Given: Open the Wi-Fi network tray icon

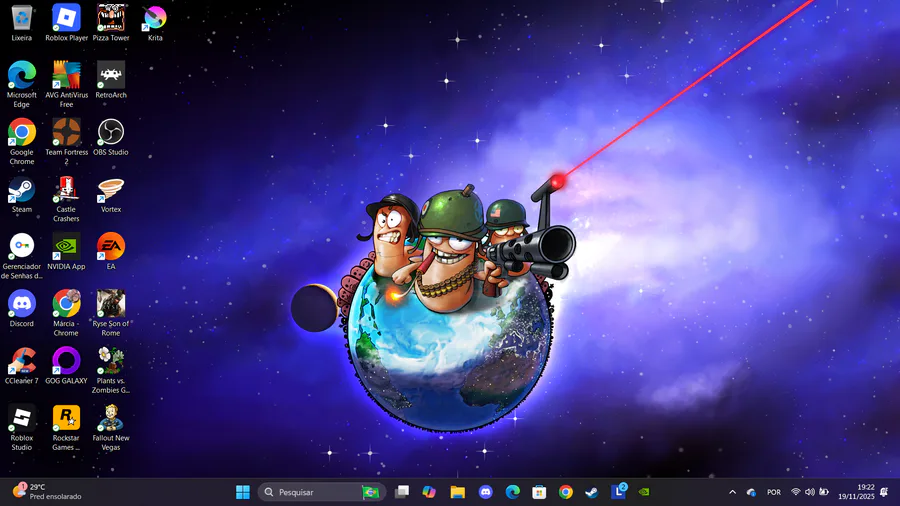Looking at the screenshot, I should [796, 492].
